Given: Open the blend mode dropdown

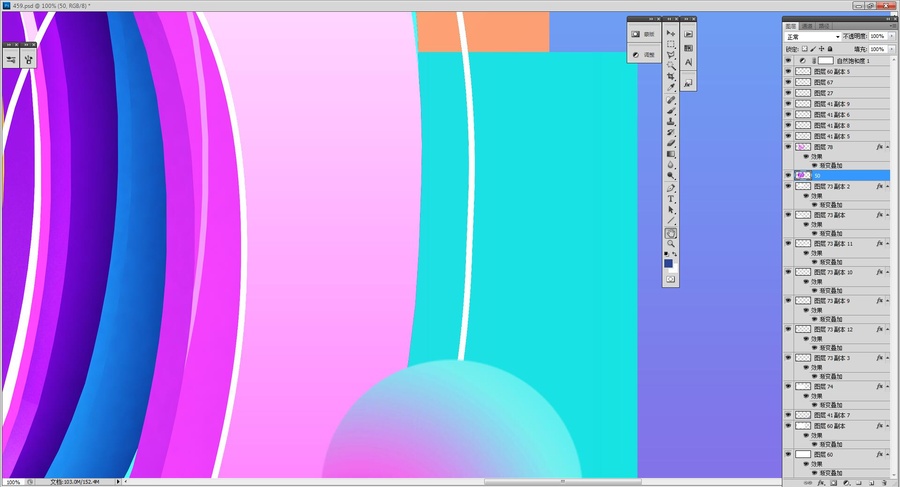Looking at the screenshot, I should click(x=813, y=37).
